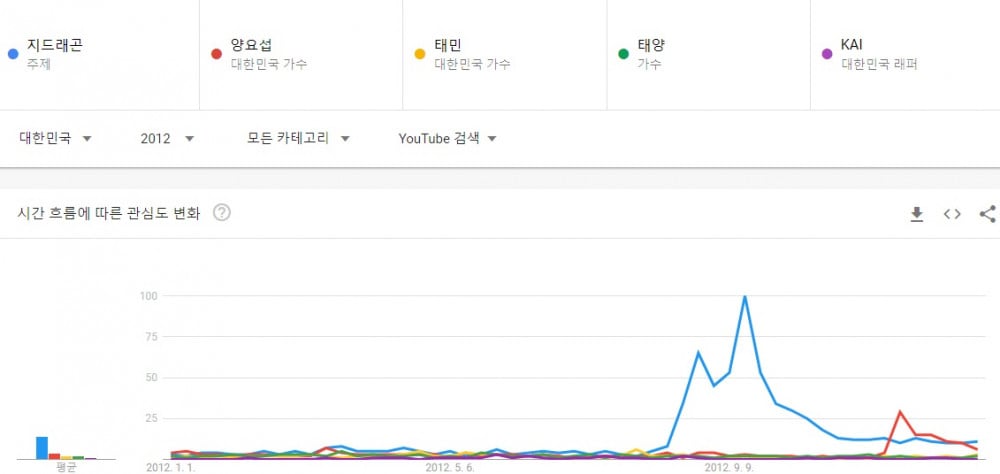Open help for 시간 흐름에 따른 관심도 변화
This screenshot has width=1000, height=474.
[221, 213]
